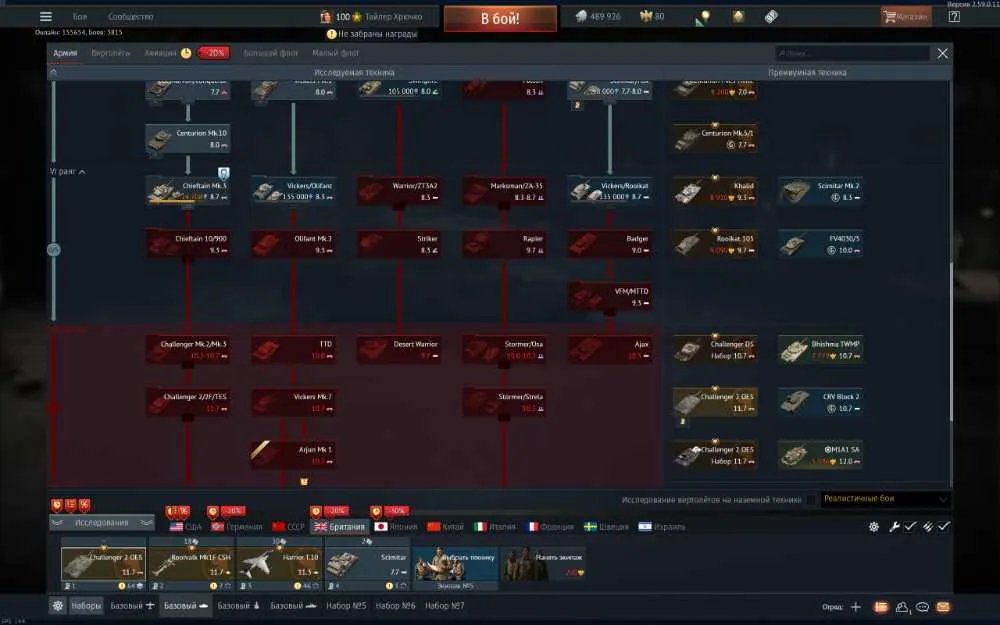Viewport: 1000px width, 625px height.
Task: Click the research tree vertical scrollbar
Action: (950, 341)
